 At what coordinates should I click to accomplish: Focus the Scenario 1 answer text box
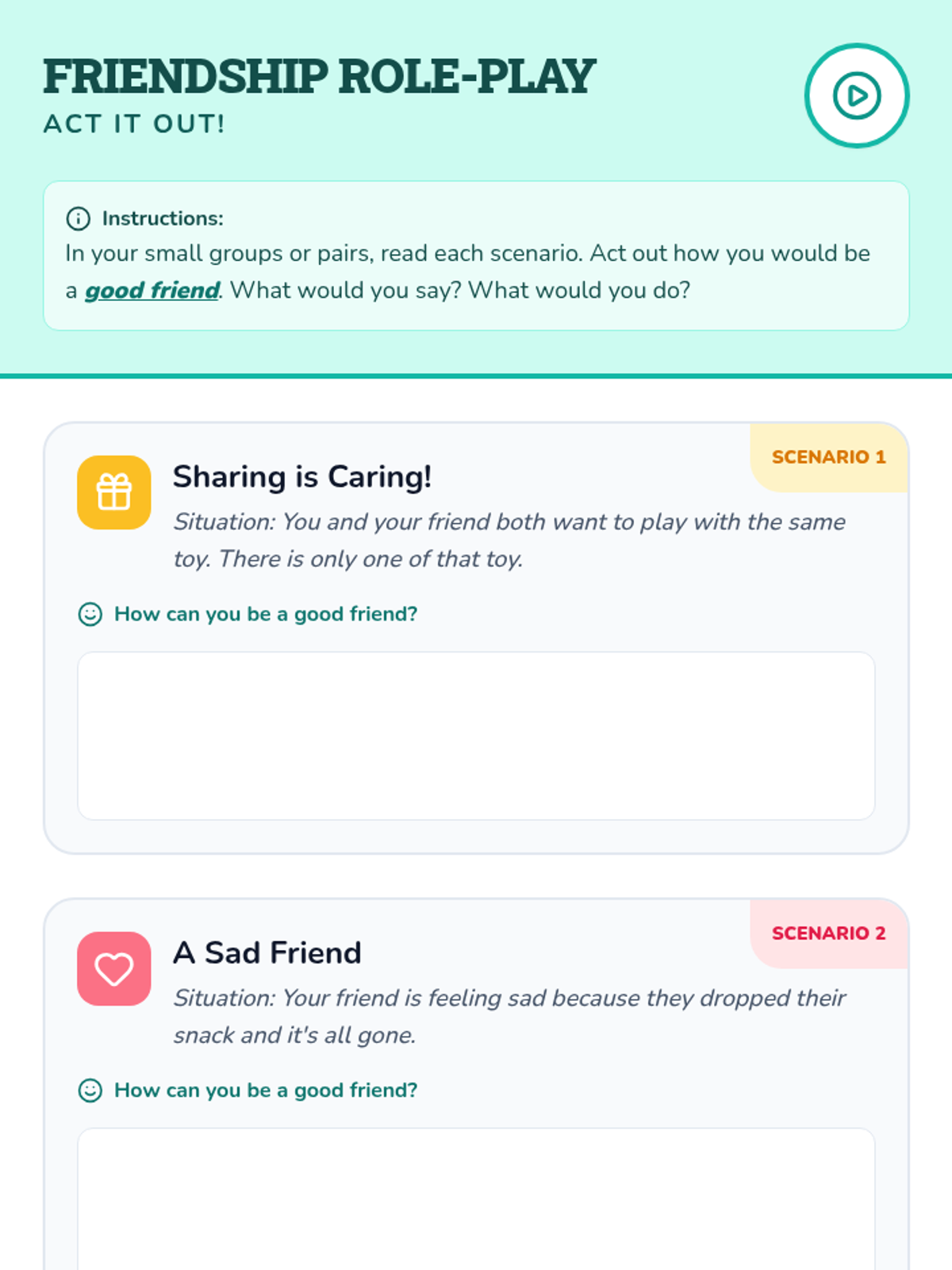point(476,736)
